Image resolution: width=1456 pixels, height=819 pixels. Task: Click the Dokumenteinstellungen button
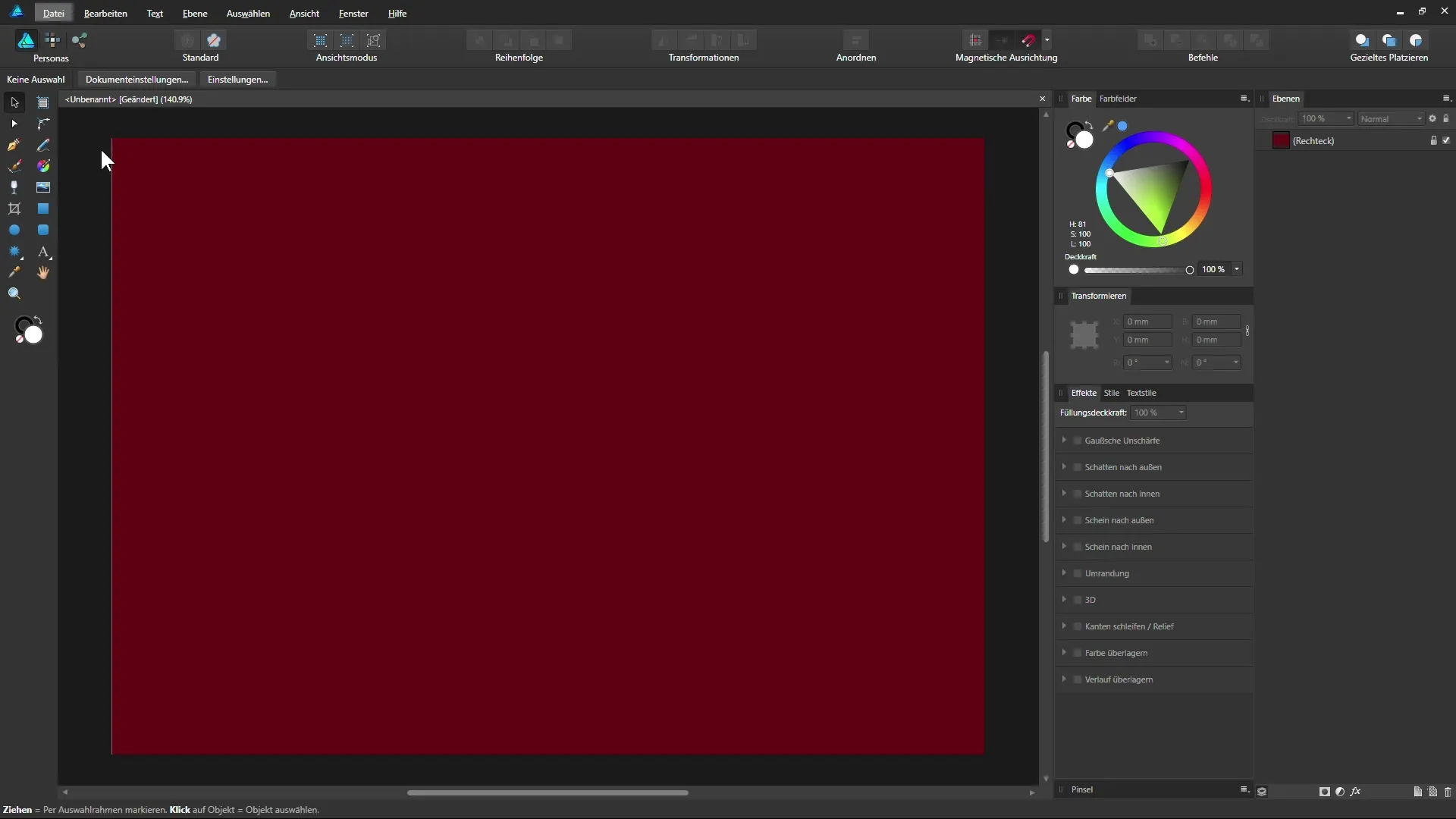tap(136, 80)
